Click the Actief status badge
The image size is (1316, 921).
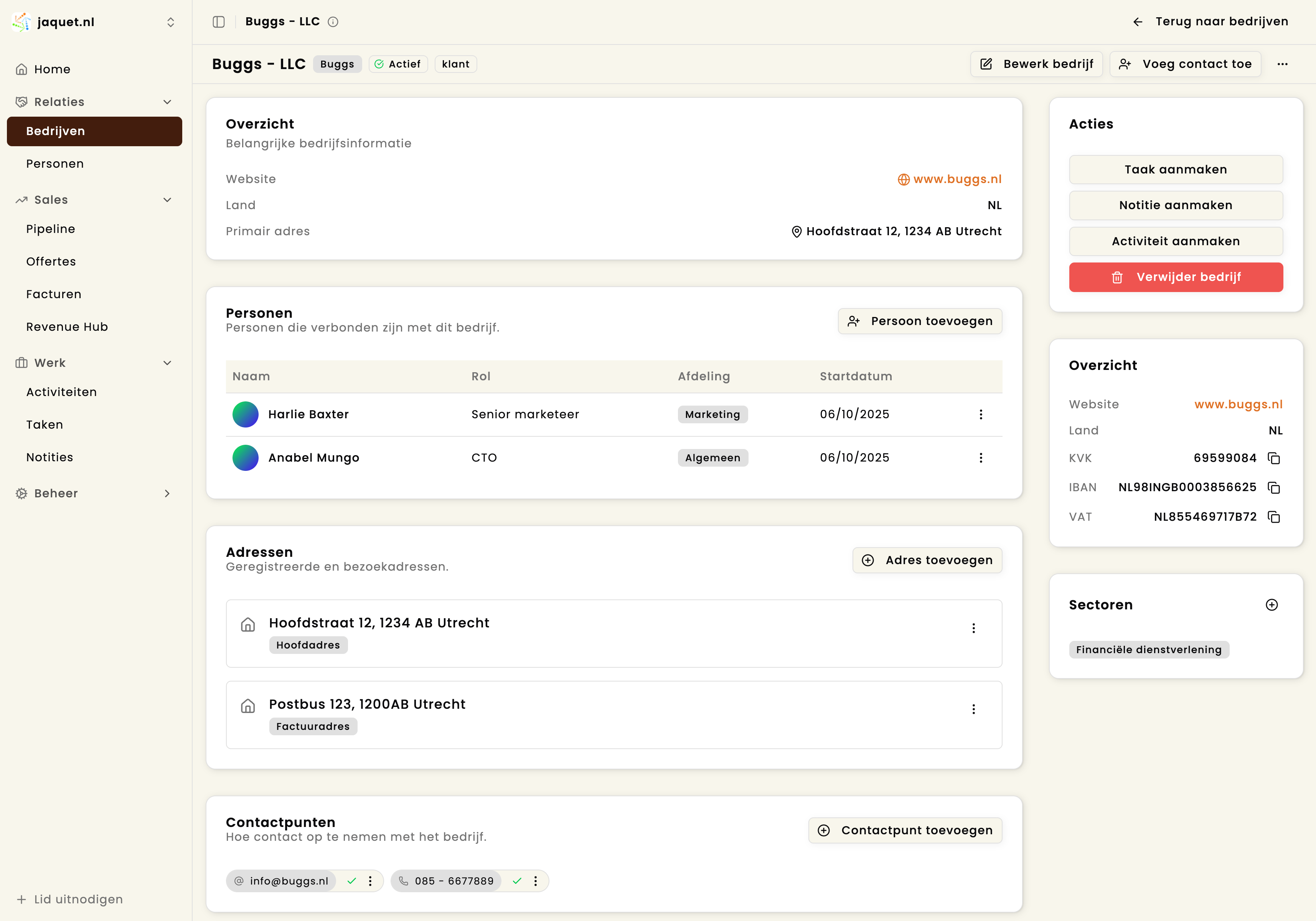398,64
